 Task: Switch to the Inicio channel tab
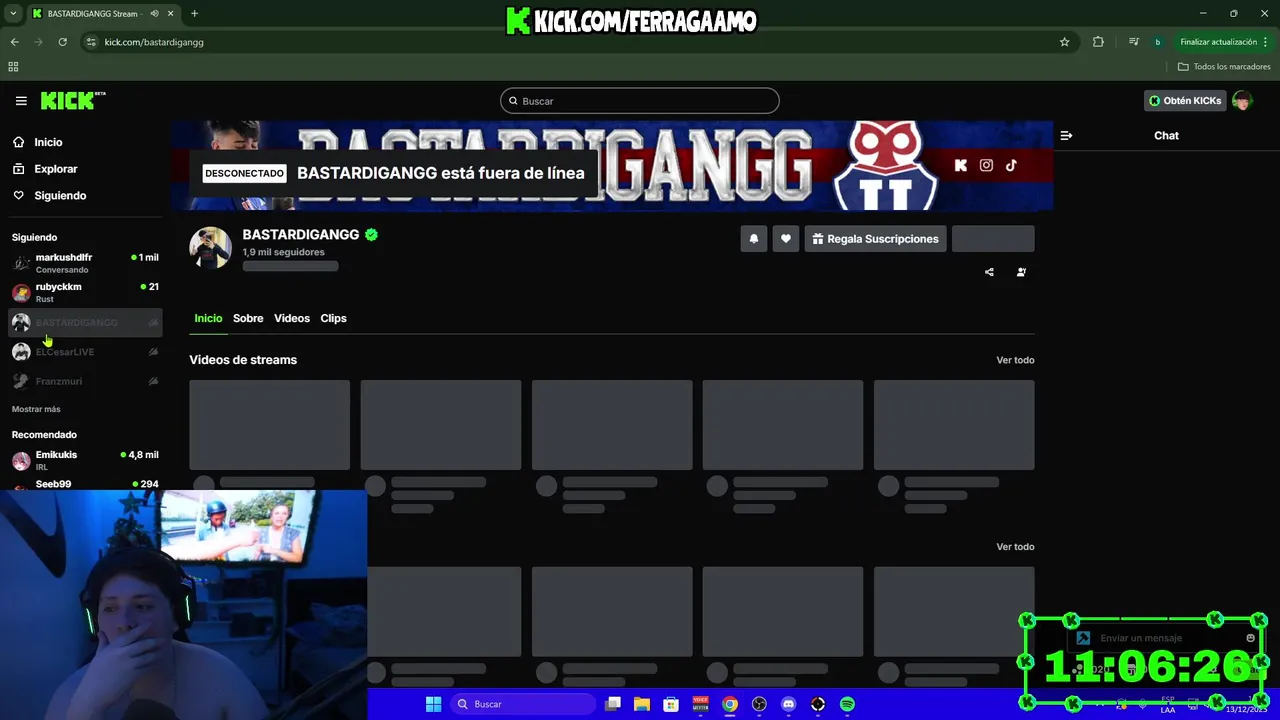point(208,318)
